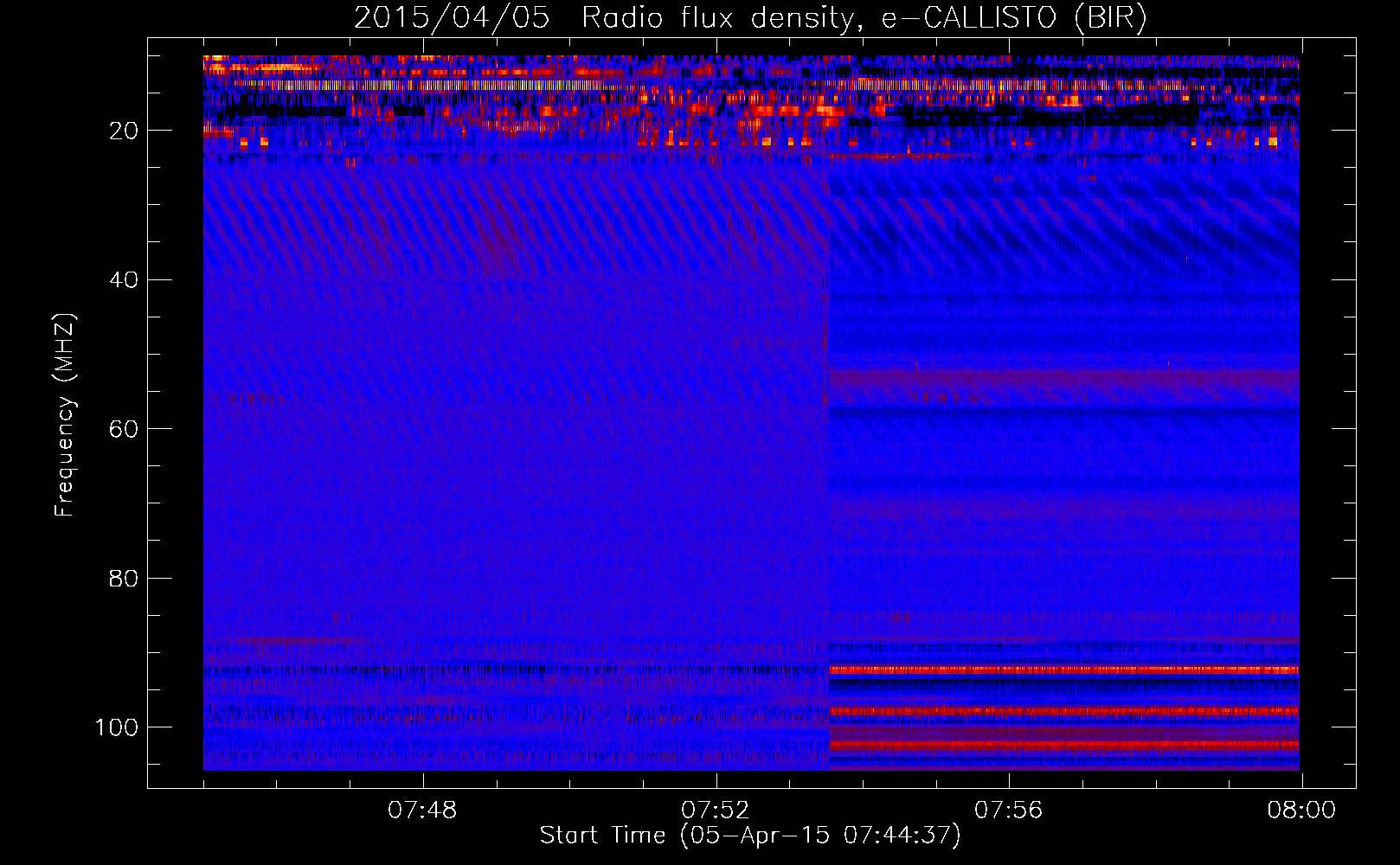The image size is (1400, 865).
Task: Select the 100 MHz frequency tick label
Action: 117,727
